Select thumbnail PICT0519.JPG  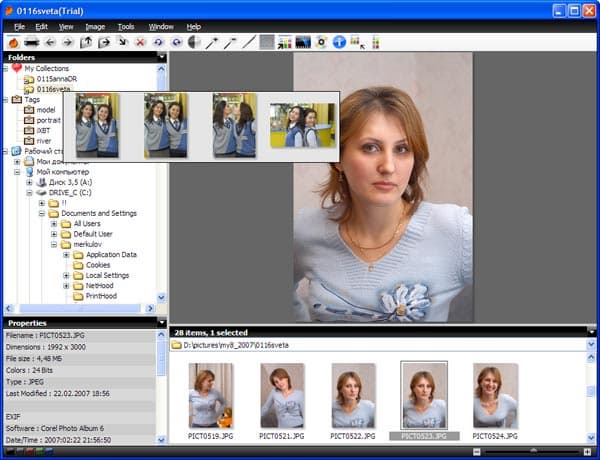[x=210, y=396]
